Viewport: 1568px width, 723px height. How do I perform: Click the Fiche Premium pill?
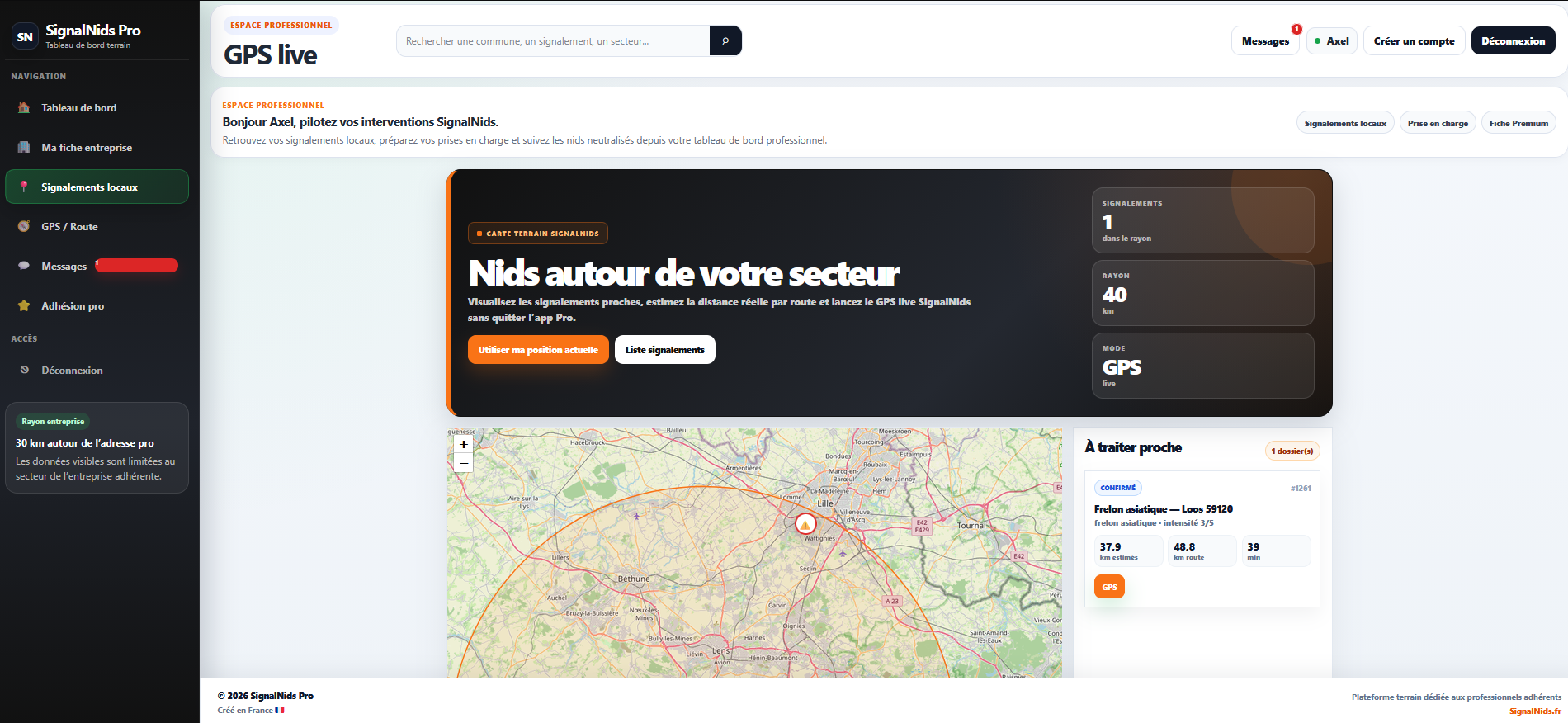[1518, 123]
